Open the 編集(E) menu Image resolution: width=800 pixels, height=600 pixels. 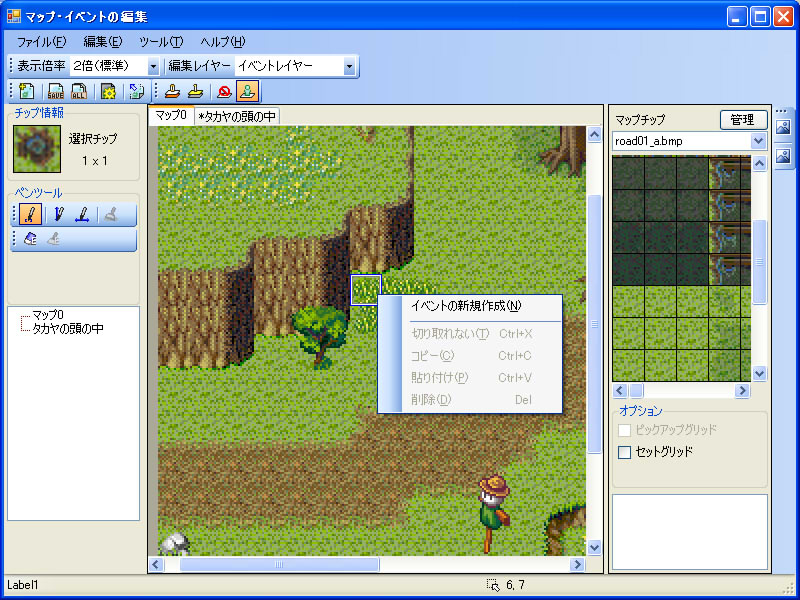(103, 42)
